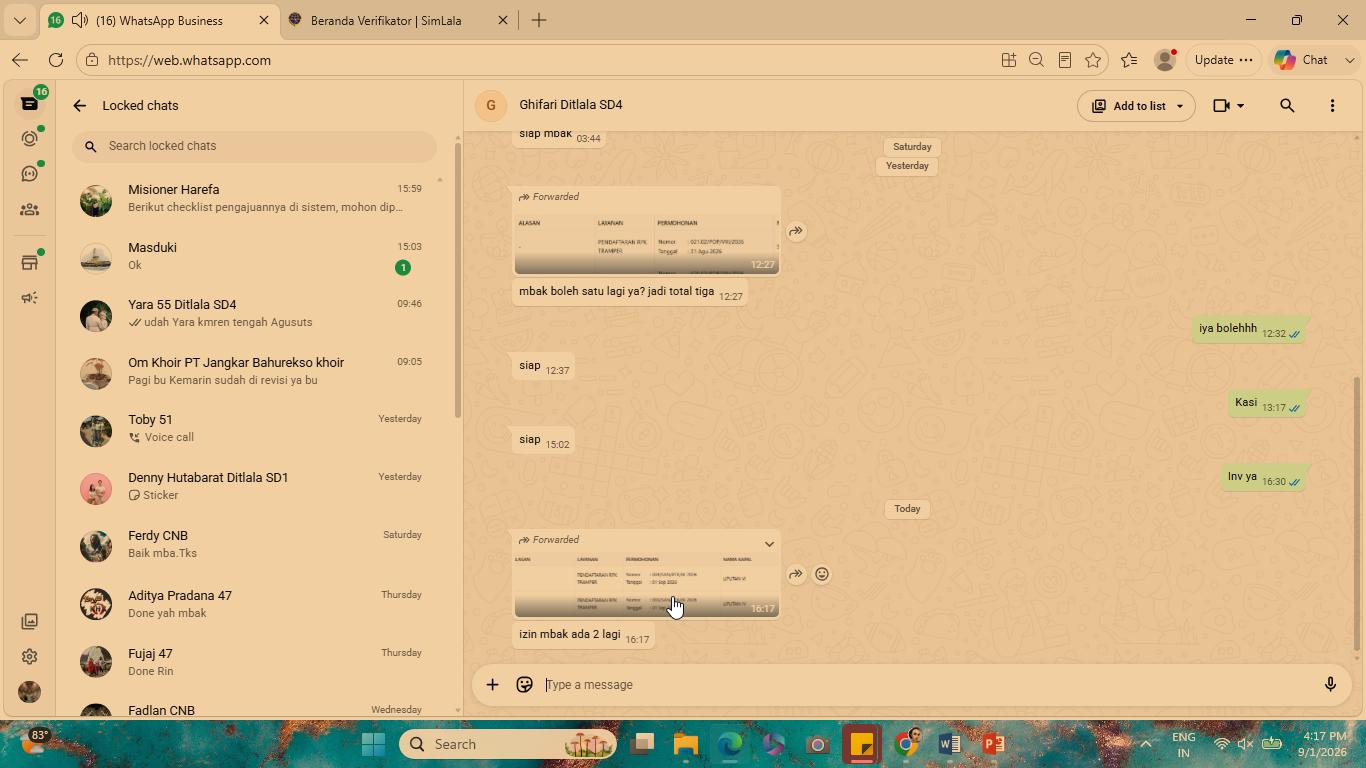Switch to Beranda Verifikator SimLala tab
1366x768 pixels.
point(386,20)
